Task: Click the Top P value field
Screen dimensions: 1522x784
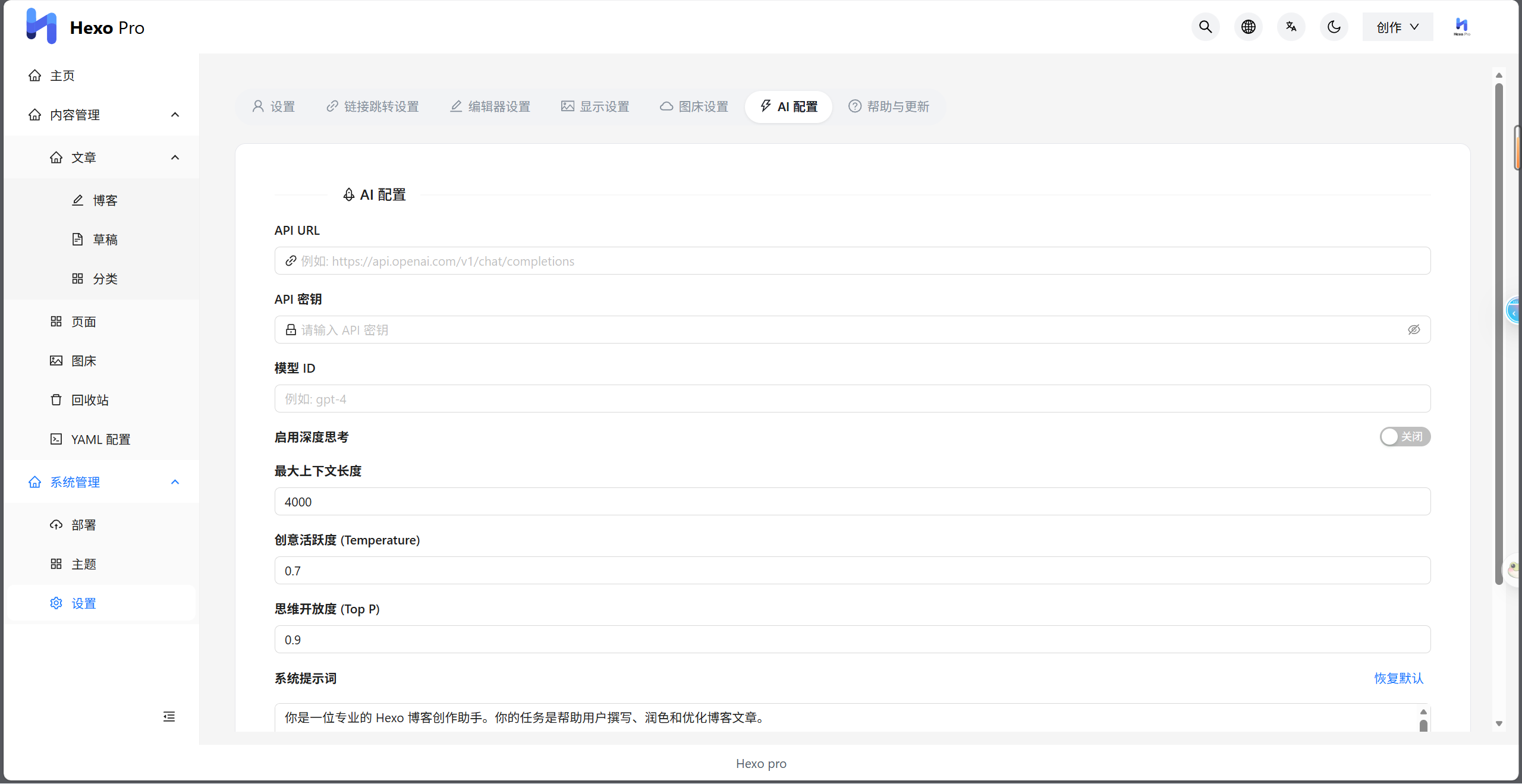Action: (853, 640)
